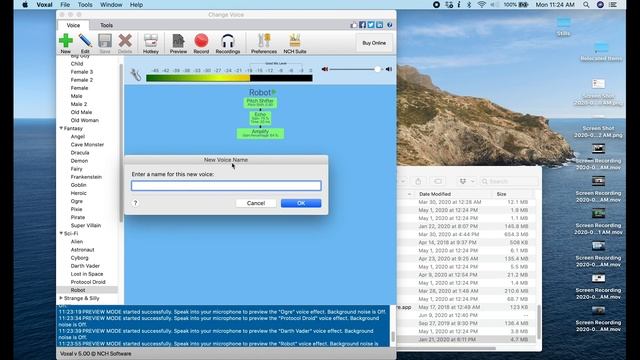Select the Female 3 voice
Viewport: 640px width, 360px height.
[x=82, y=72]
